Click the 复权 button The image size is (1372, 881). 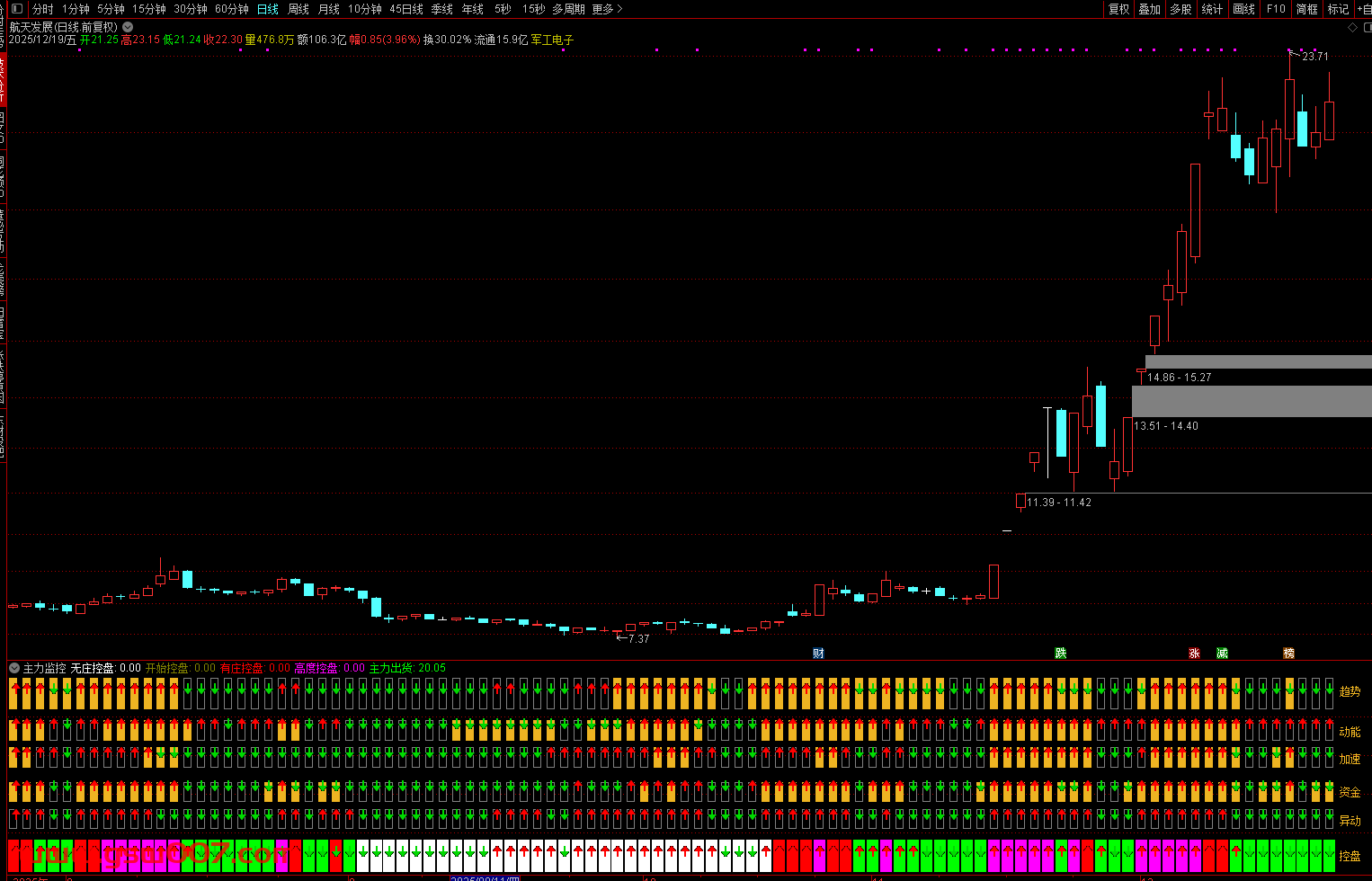click(x=1118, y=9)
